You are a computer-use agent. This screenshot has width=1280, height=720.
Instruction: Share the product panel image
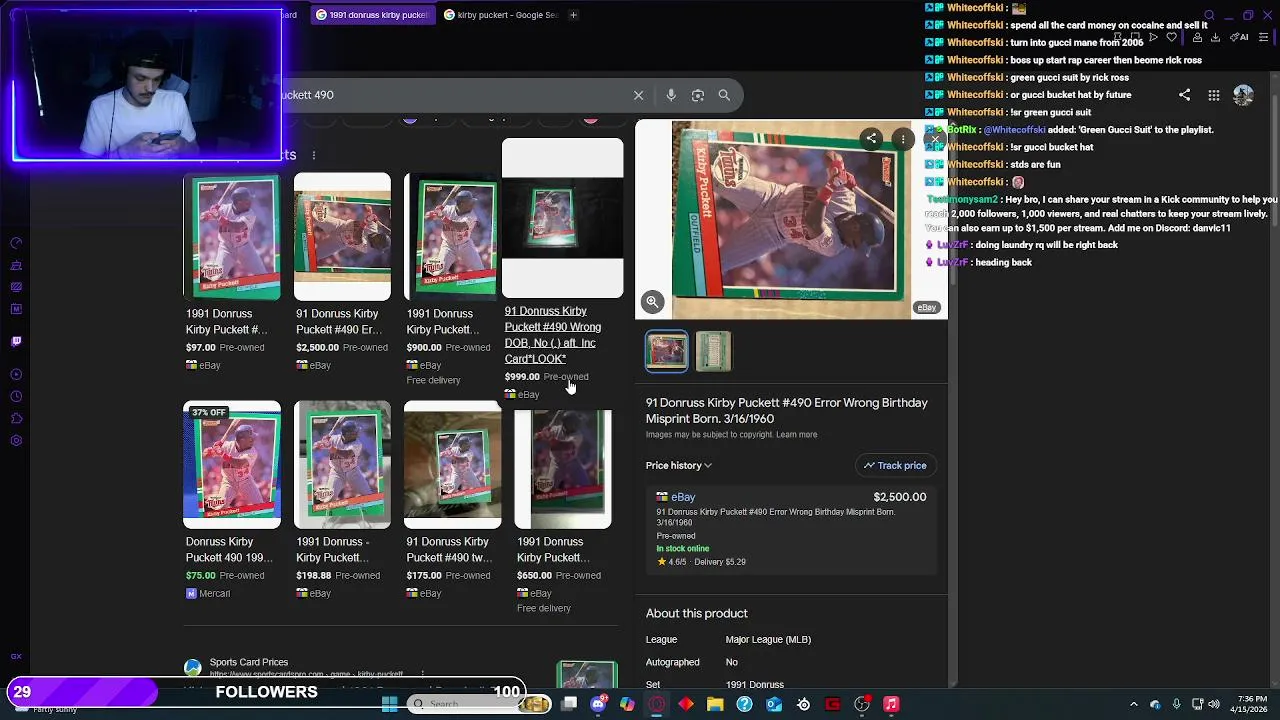872,139
